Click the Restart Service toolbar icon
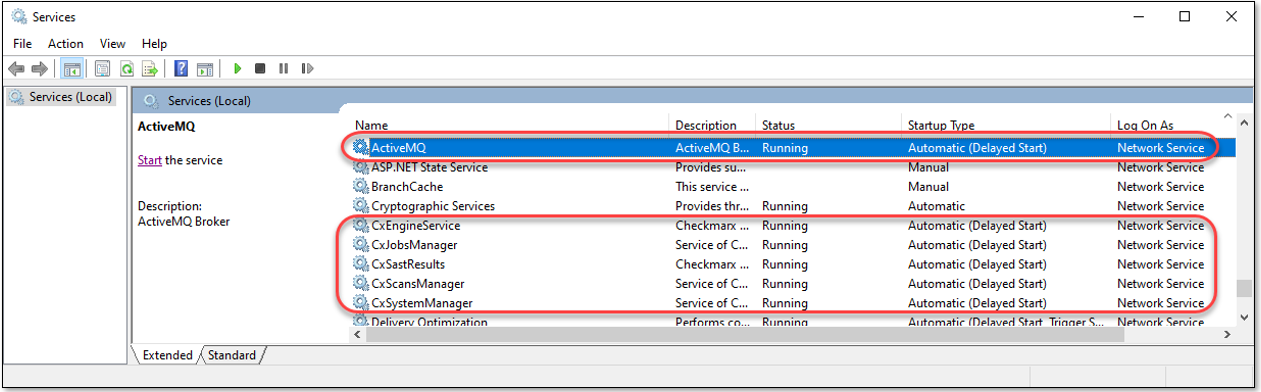The height and width of the screenshot is (392, 1261). click(x=307, y=69)
